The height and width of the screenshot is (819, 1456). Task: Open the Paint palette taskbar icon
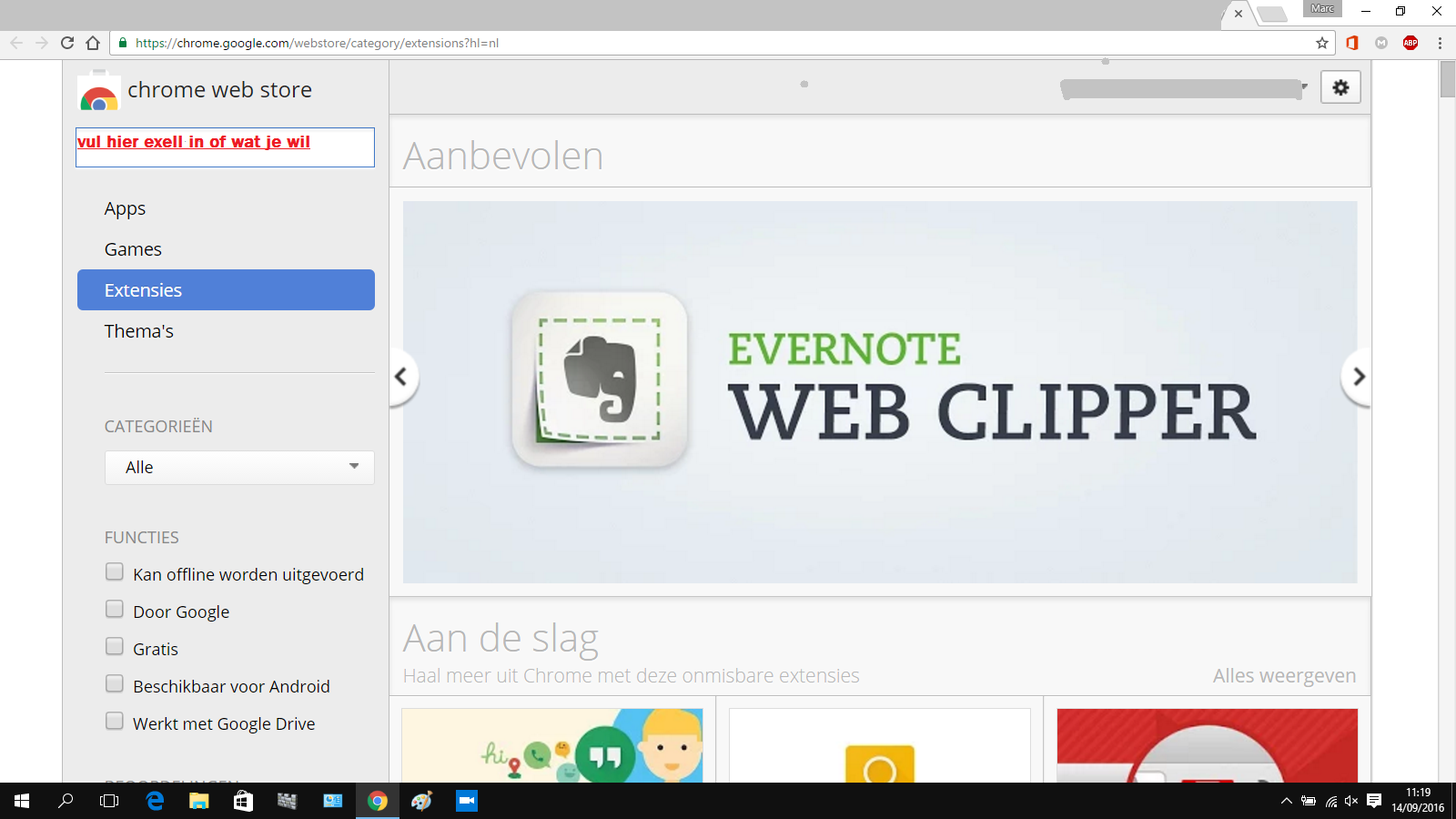pos(421,801)
